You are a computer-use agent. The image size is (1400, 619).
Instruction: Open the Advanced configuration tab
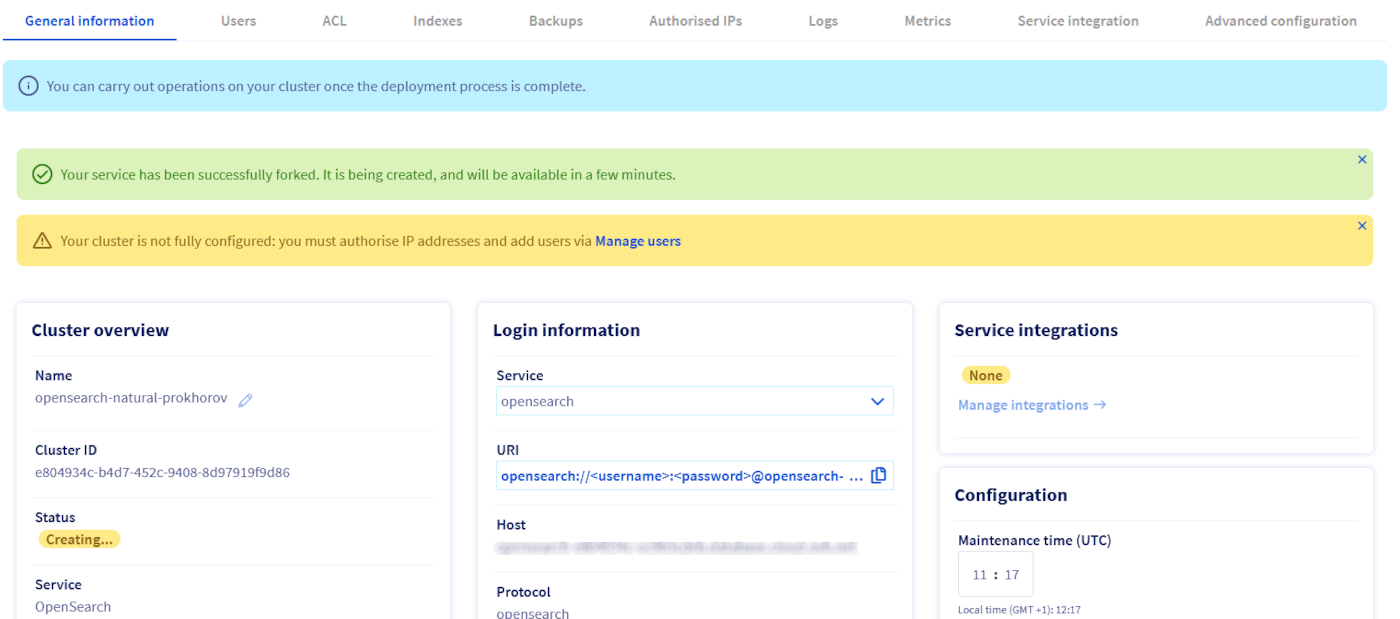click(x=1280, y=21)
